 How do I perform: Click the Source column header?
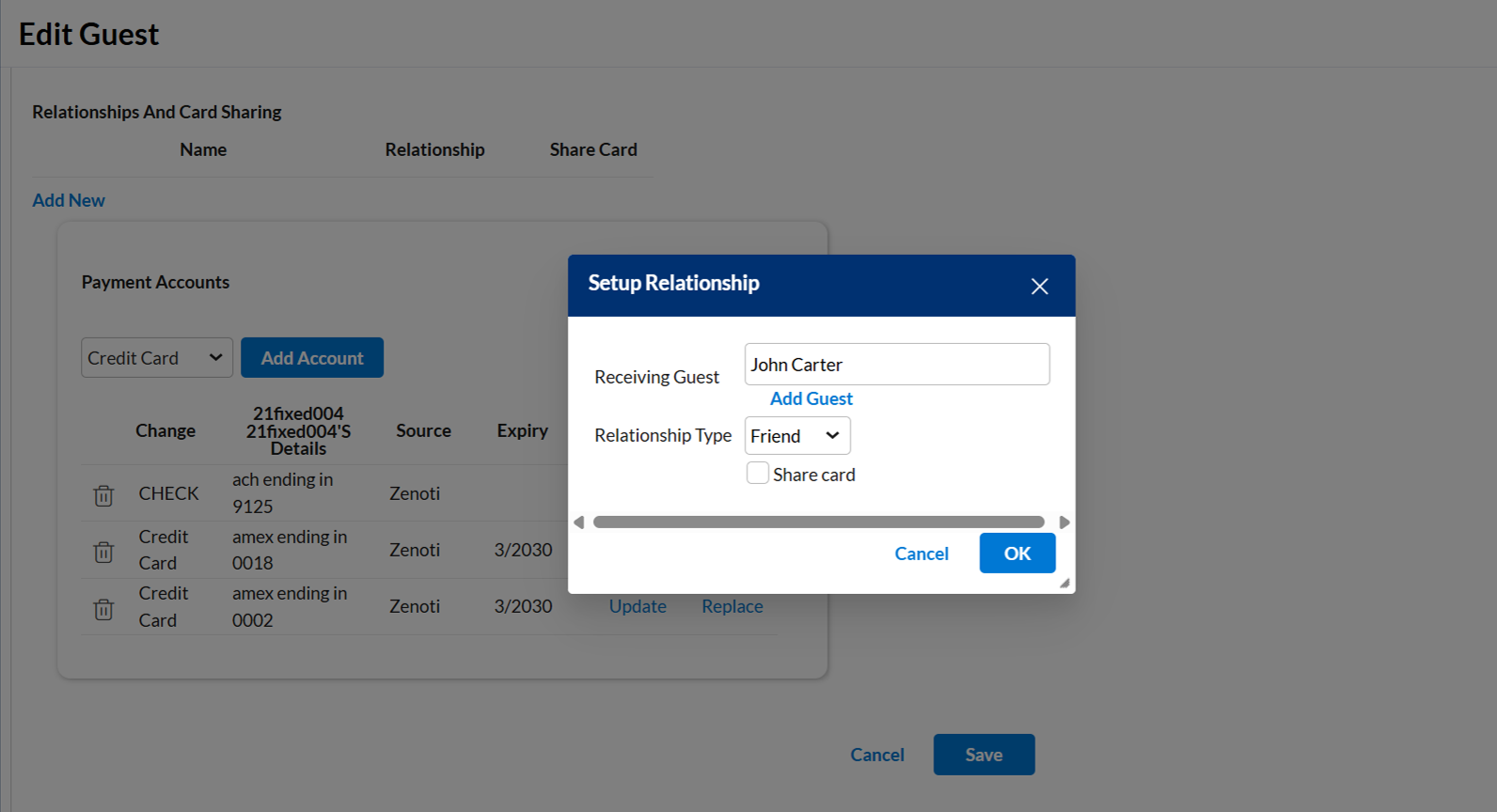coord(423,430)
